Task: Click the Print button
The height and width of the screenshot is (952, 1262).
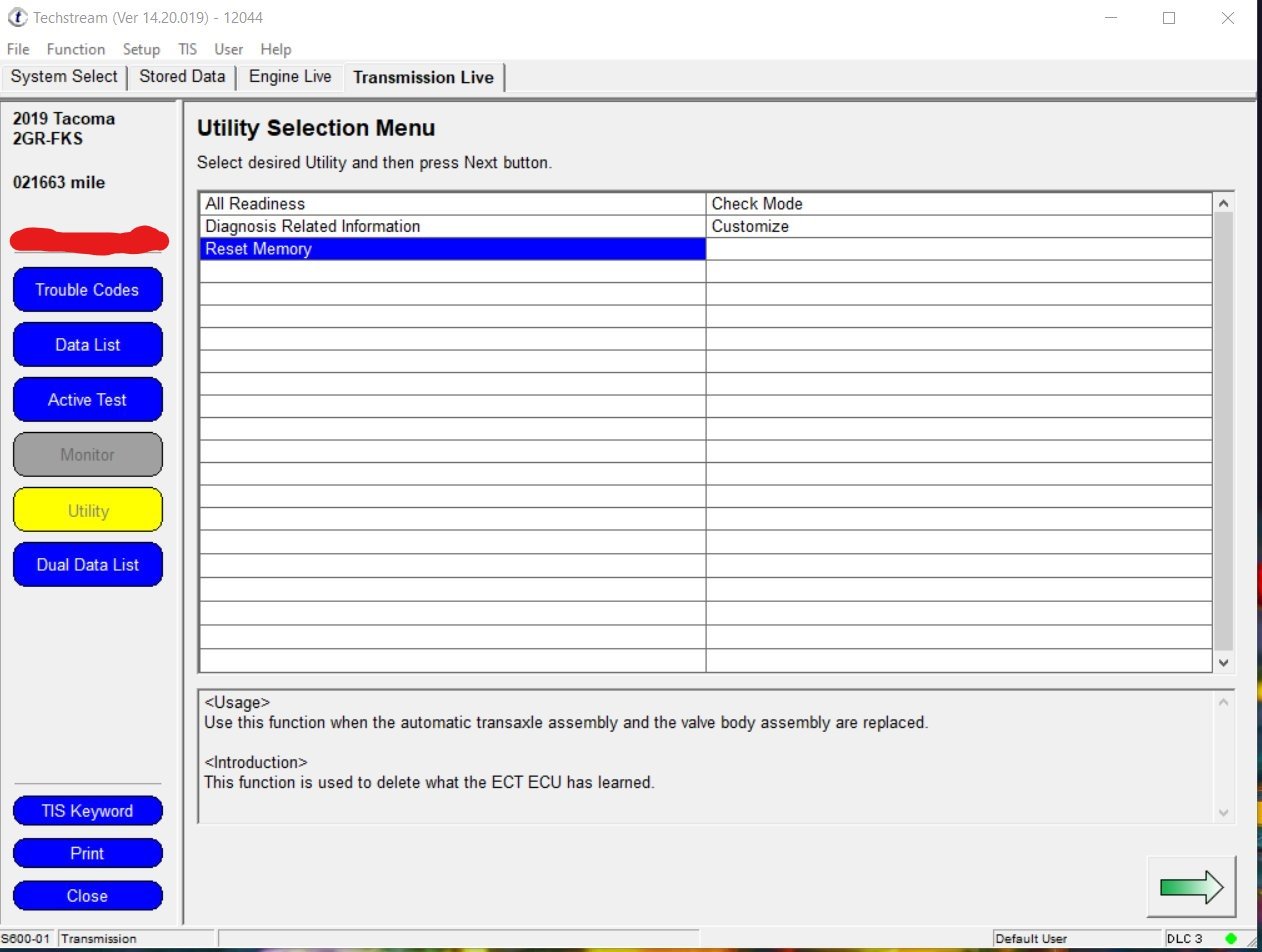Action: coord(87,853)
